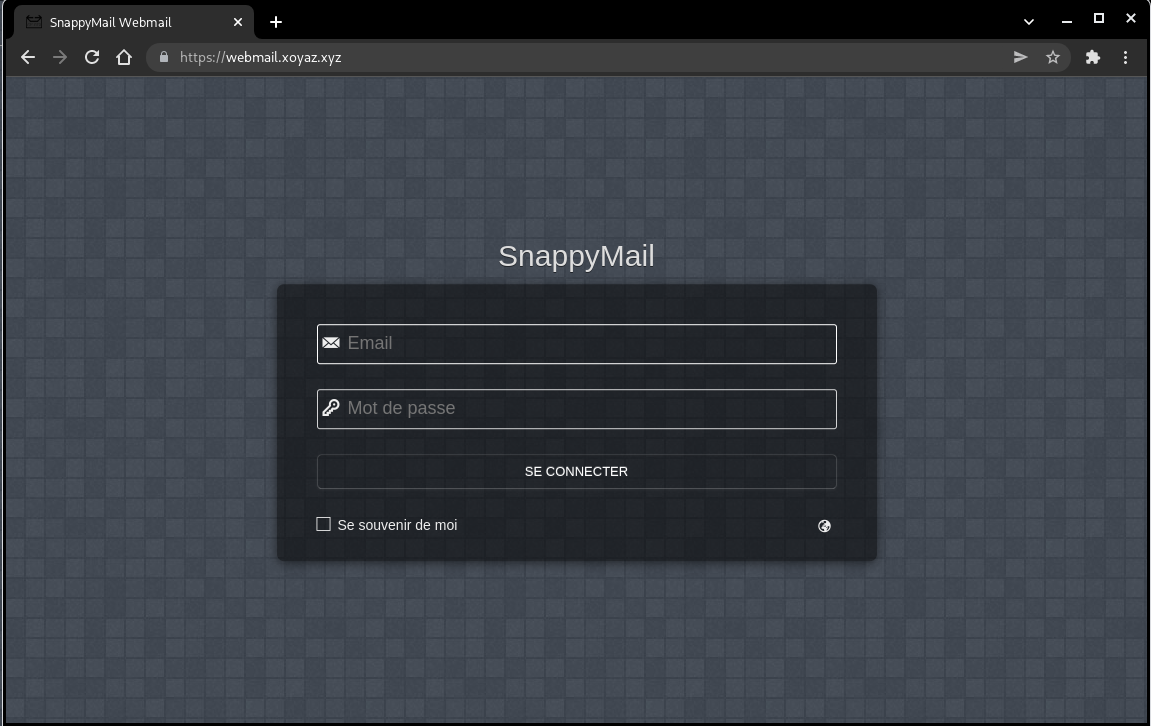1151x726 pixels.
Task: Minimize the browser window
Action: [x=1066, y=20]
